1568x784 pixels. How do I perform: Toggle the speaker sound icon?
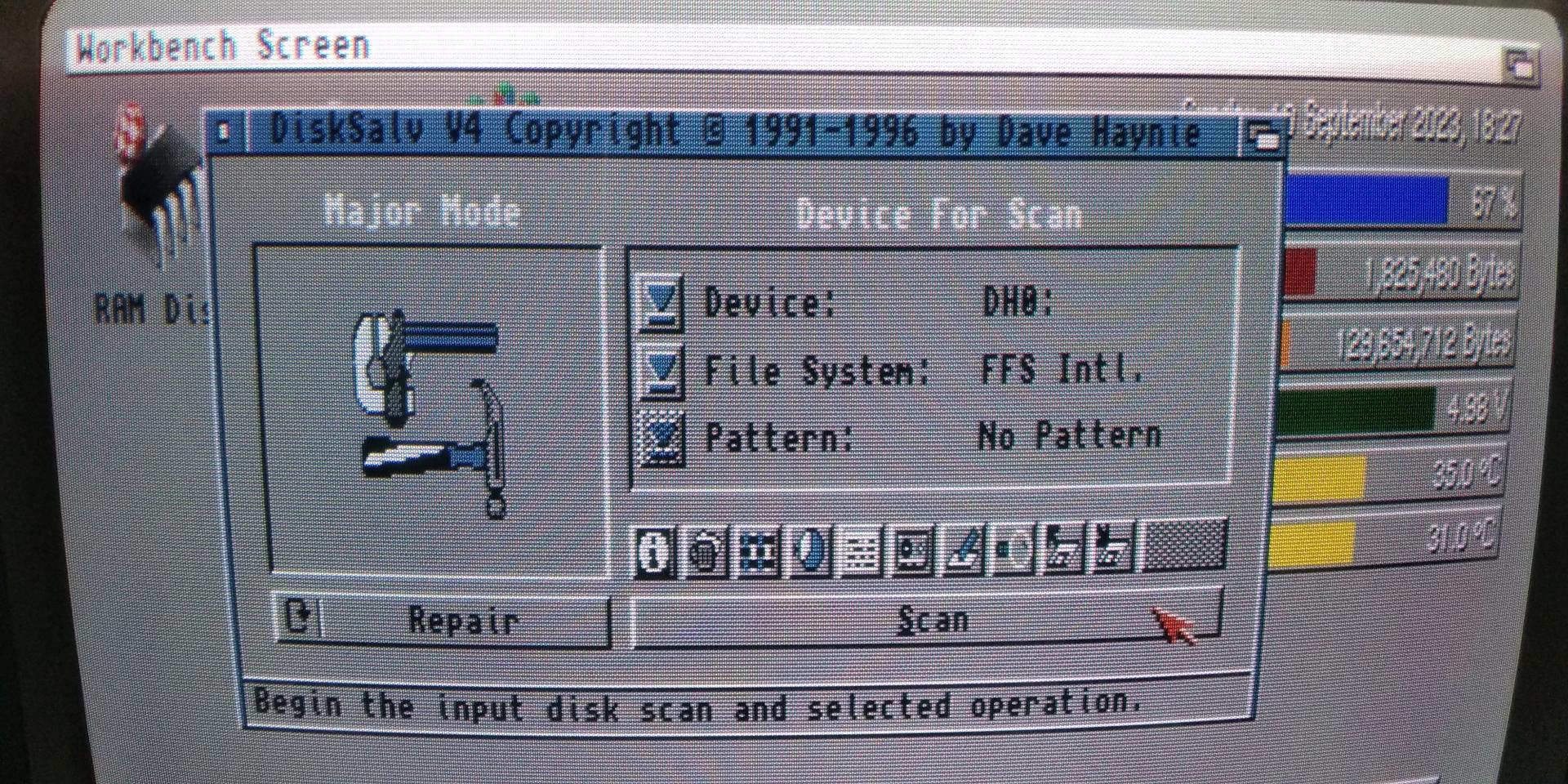1013,548
